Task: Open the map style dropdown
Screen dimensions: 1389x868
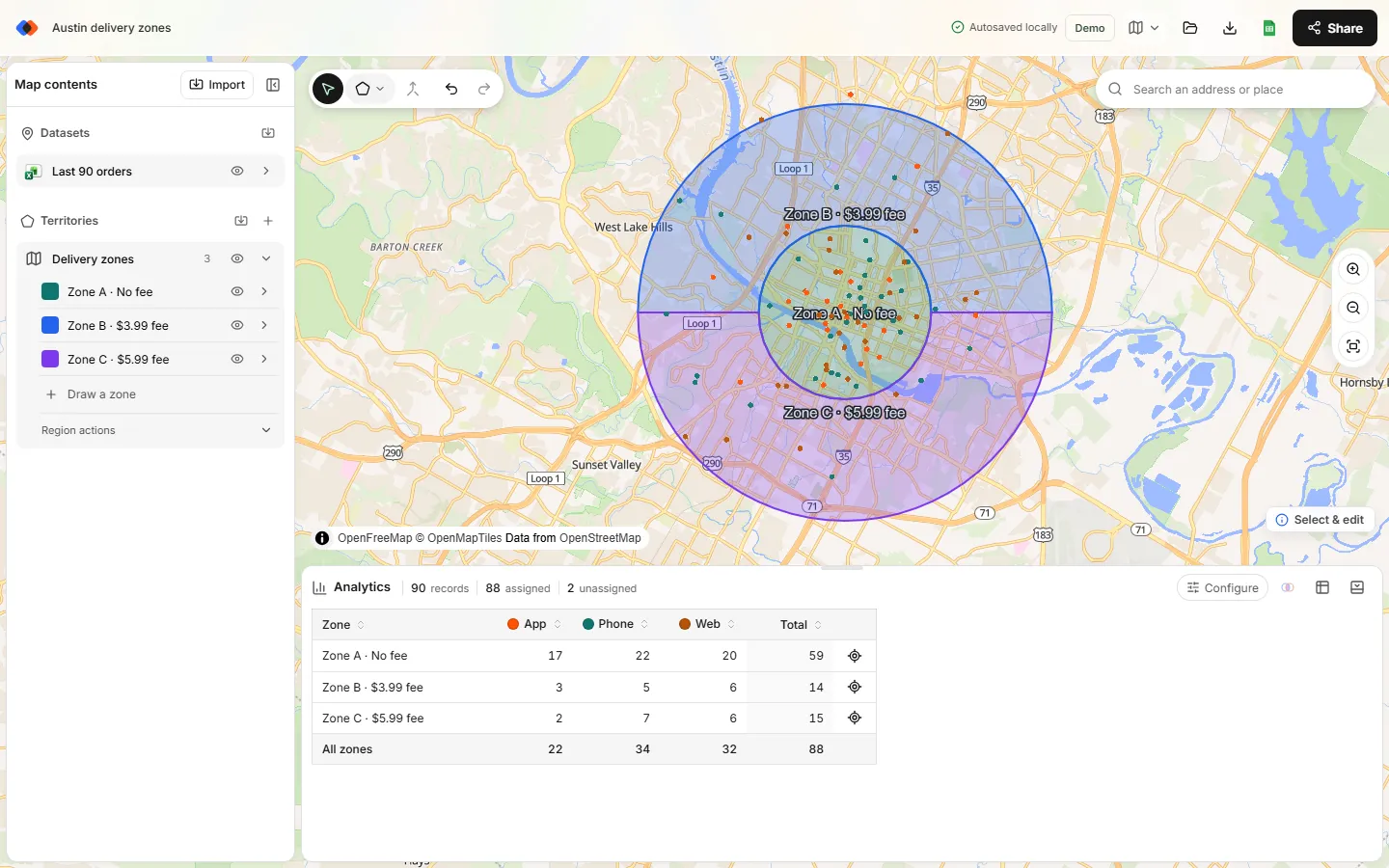Action: (1144, 28)
